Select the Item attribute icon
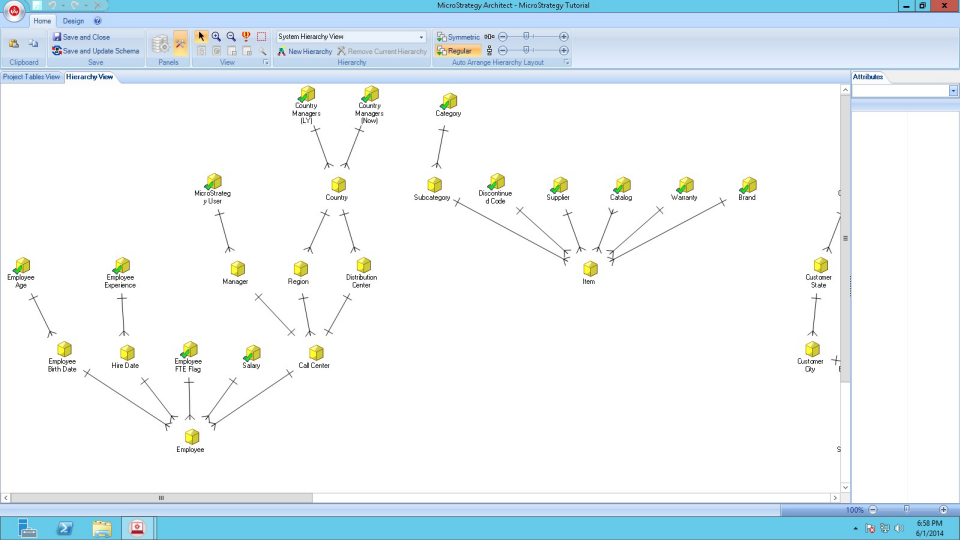 click(x=590, y=269)
